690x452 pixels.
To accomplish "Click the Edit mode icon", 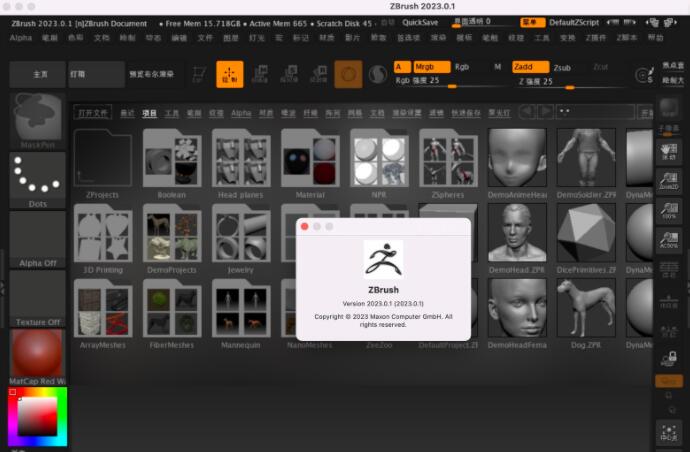I will (199, 74).
